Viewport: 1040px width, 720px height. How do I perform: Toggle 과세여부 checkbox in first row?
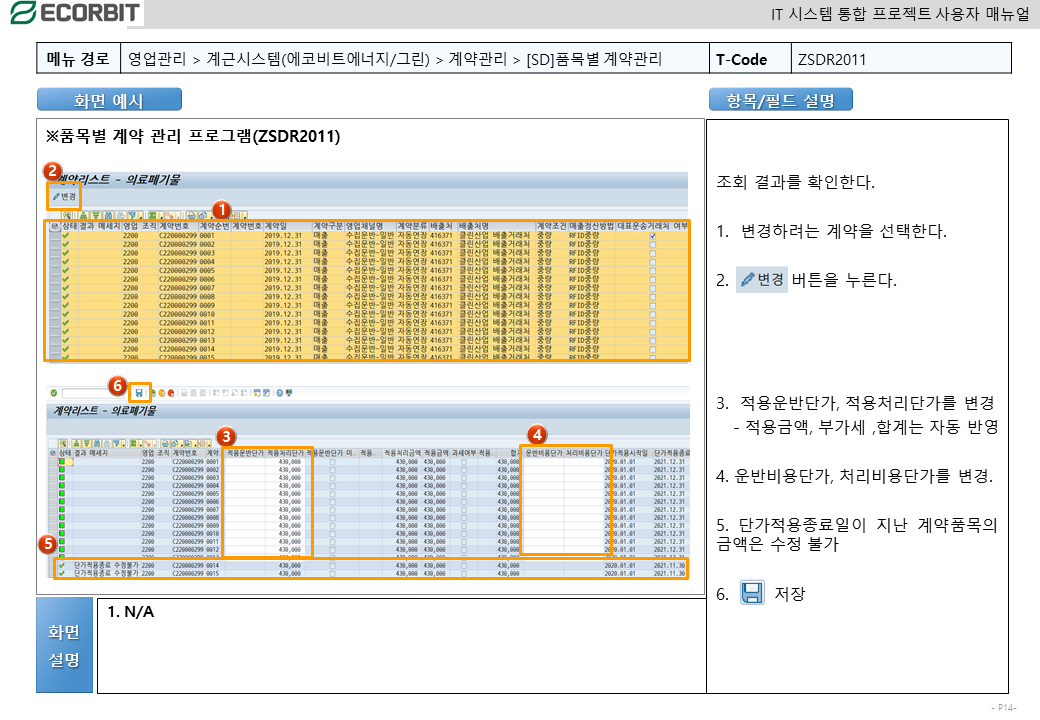pos(463,463)
